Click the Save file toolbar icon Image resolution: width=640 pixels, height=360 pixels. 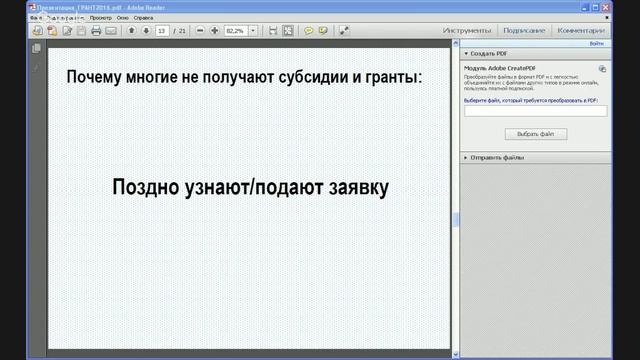(81, 31)
